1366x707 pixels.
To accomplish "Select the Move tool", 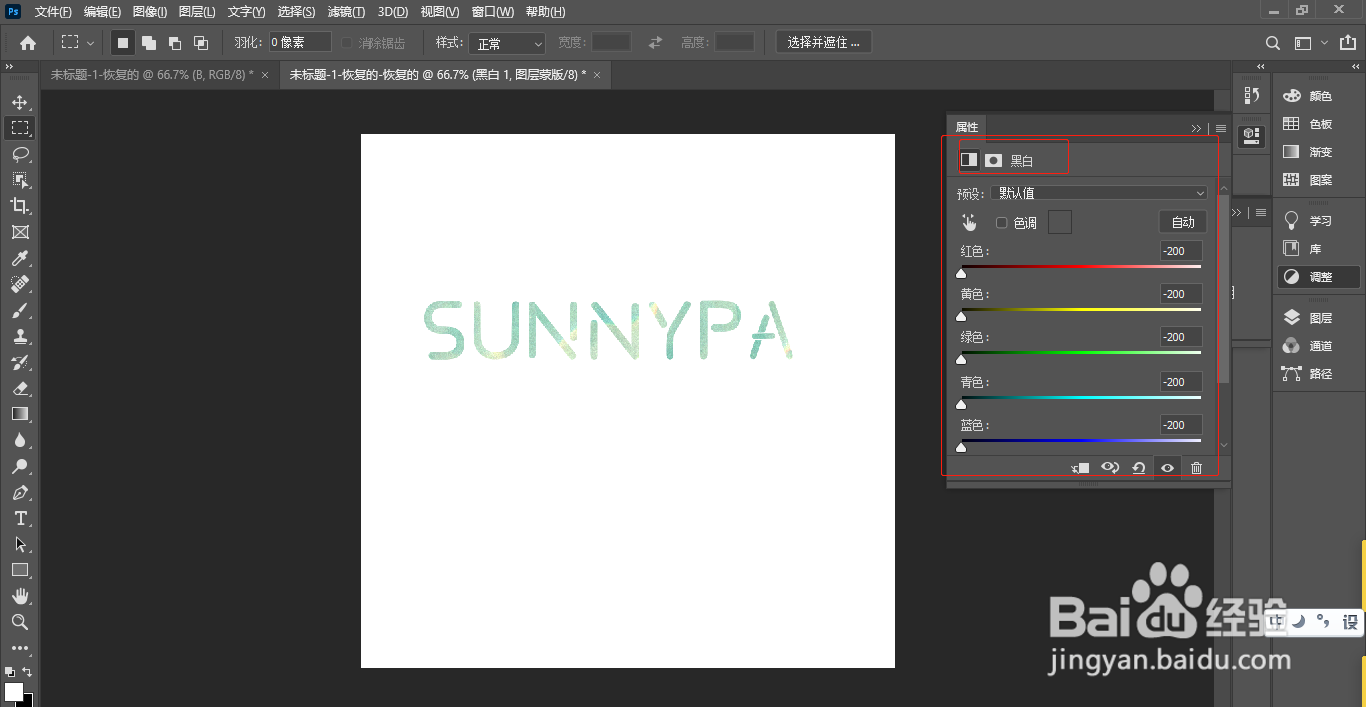I will pos(19,102).
